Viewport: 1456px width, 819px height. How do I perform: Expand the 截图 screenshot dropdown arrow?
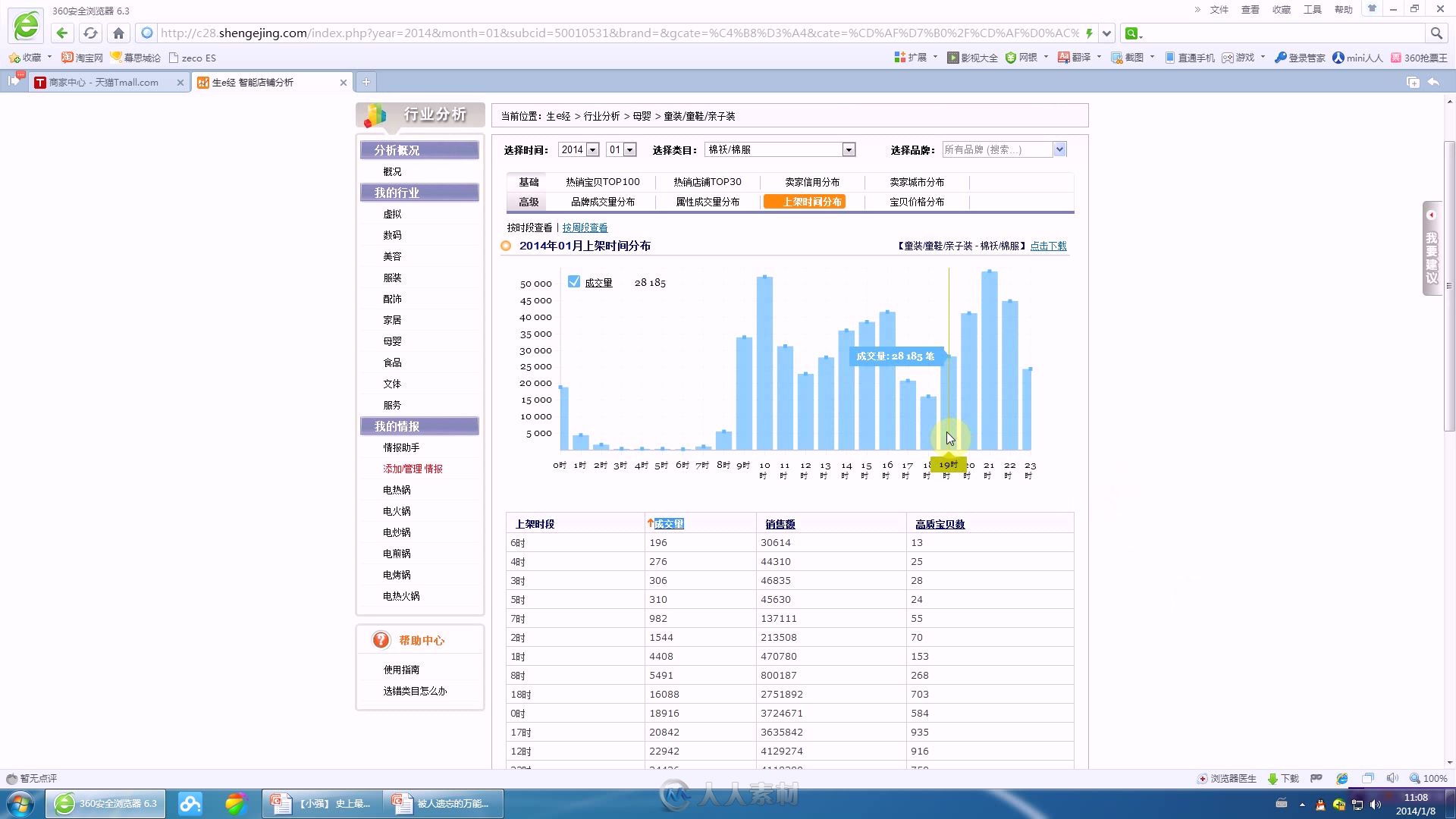click(1152, 58)
